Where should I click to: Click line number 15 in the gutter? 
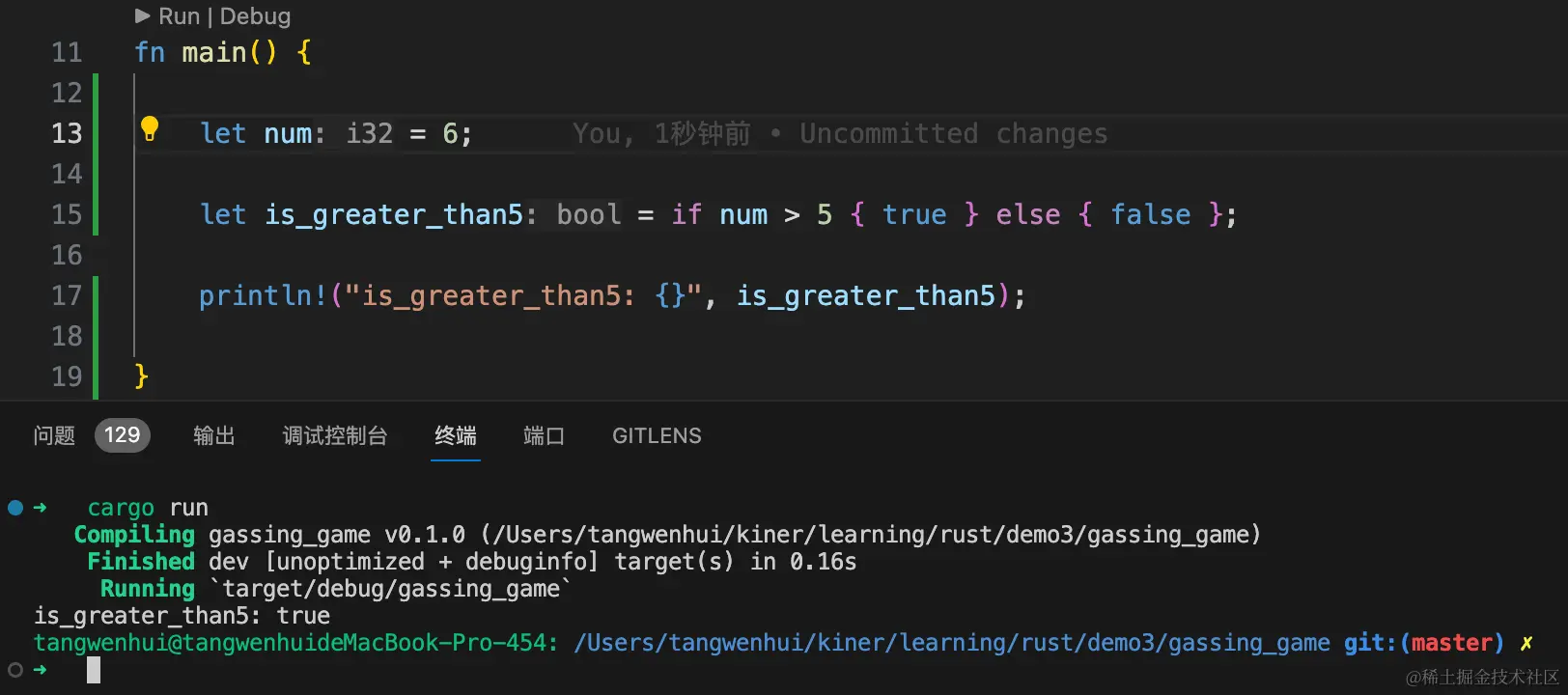pos(67,214)
